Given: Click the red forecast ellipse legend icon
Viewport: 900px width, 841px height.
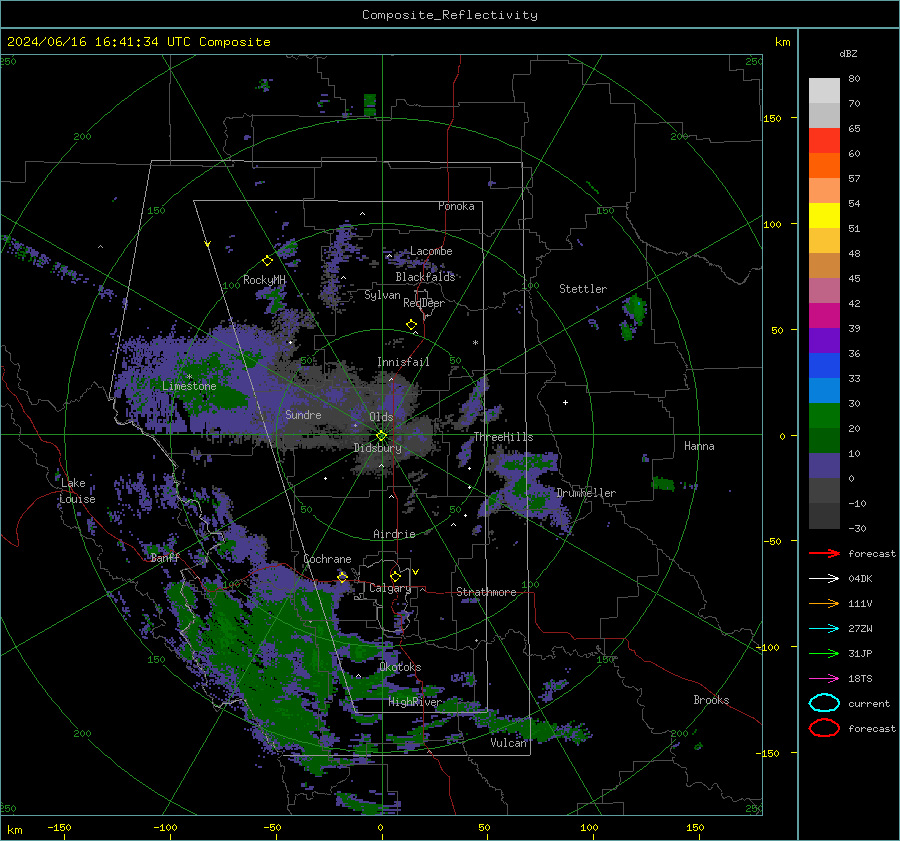Looking at the screenshot, I should click(x=824, y=728).
